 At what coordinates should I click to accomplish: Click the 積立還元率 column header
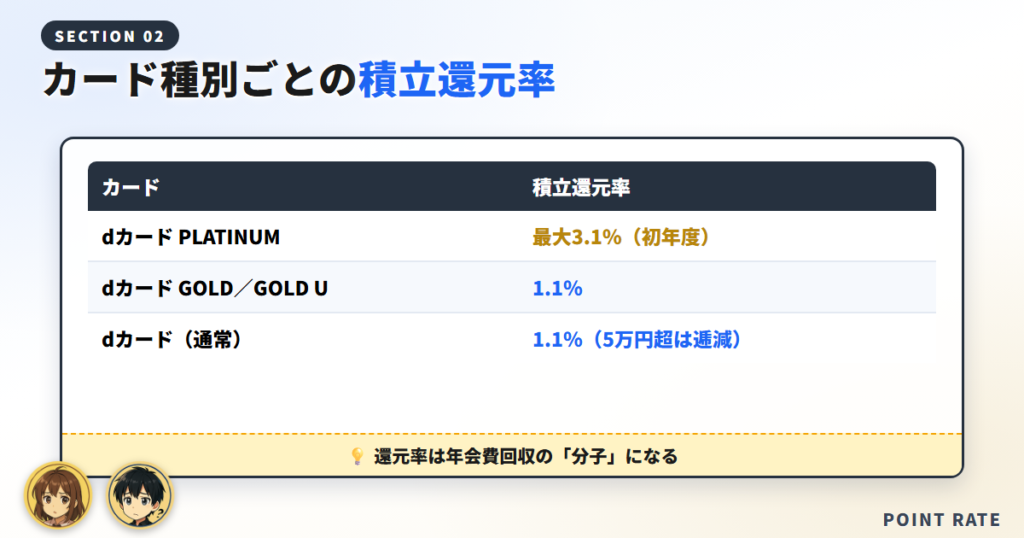581,187
